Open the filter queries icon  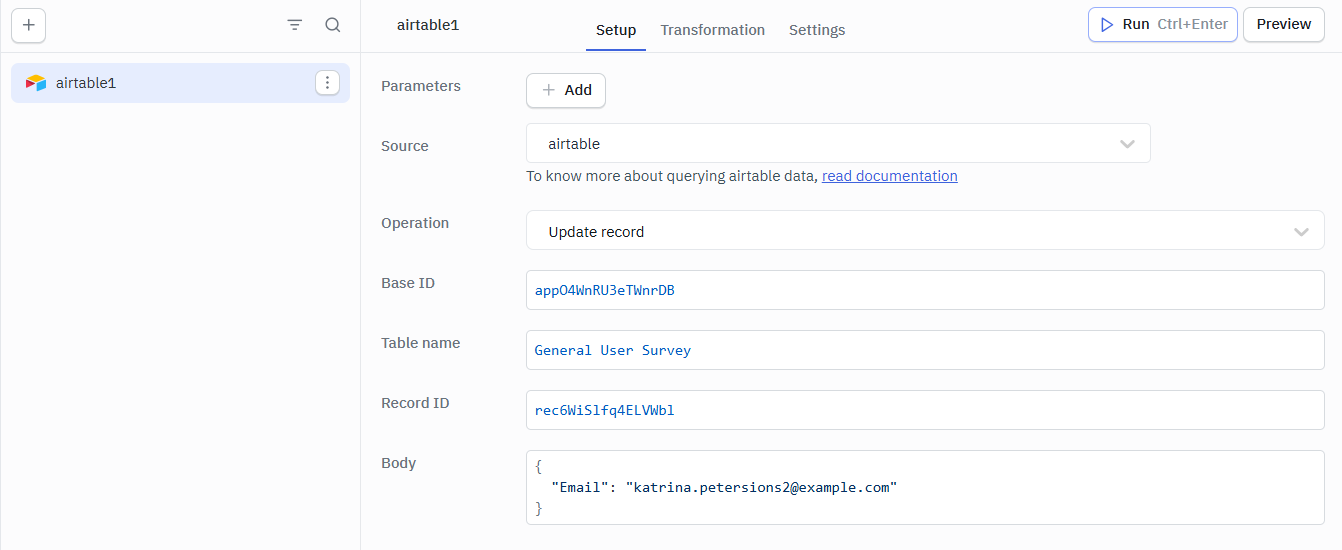coord(295,25)
